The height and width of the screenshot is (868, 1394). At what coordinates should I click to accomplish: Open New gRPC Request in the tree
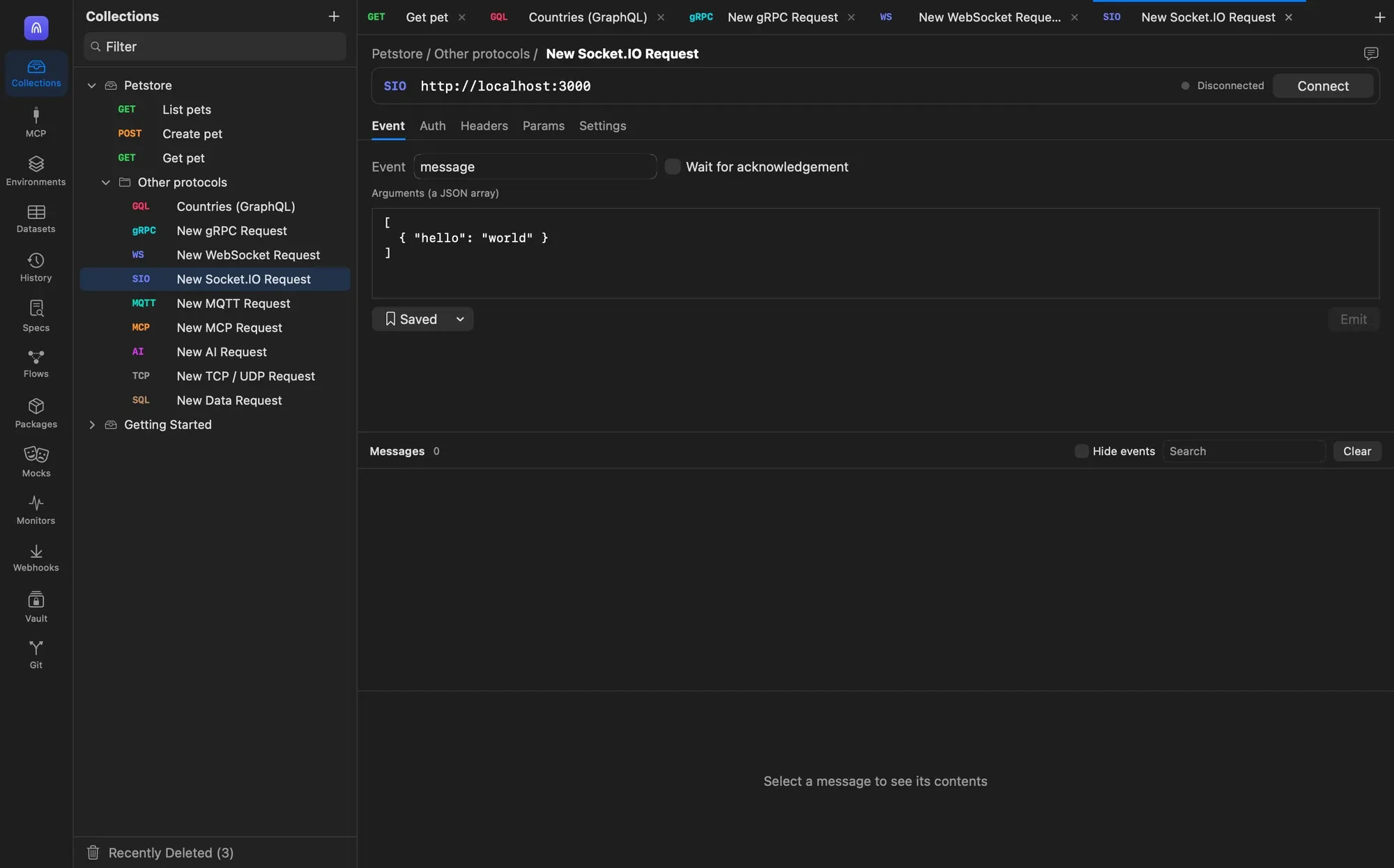(x=215, y=231)
